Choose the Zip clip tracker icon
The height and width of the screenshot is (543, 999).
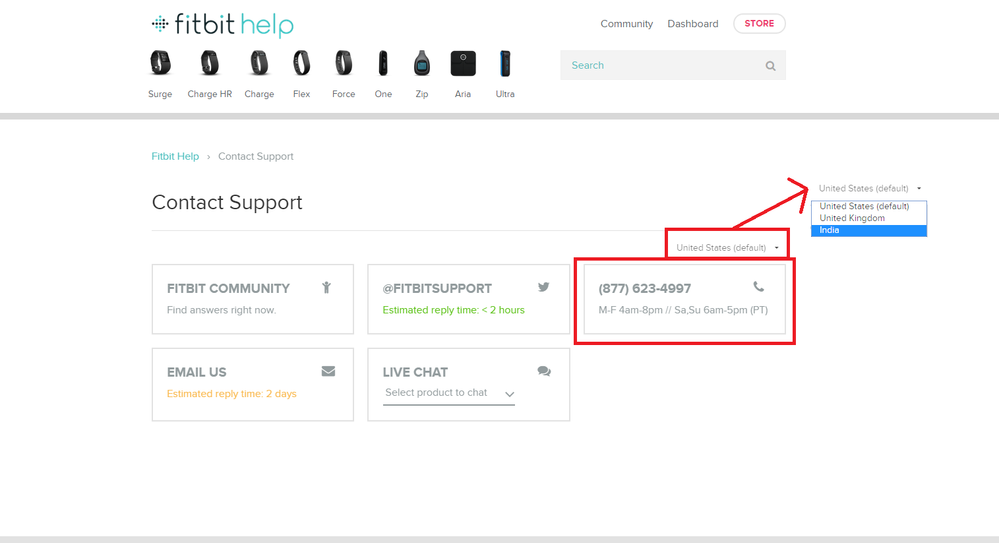pos(421,63)
